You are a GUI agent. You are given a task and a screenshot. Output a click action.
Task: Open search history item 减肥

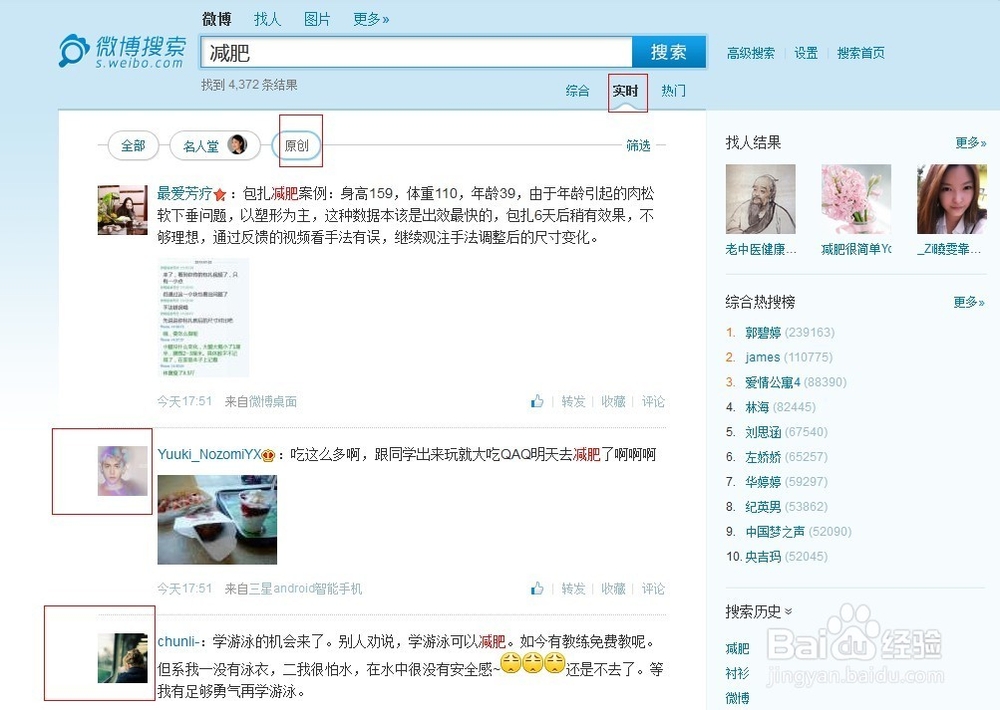click(x=737, y=648)
